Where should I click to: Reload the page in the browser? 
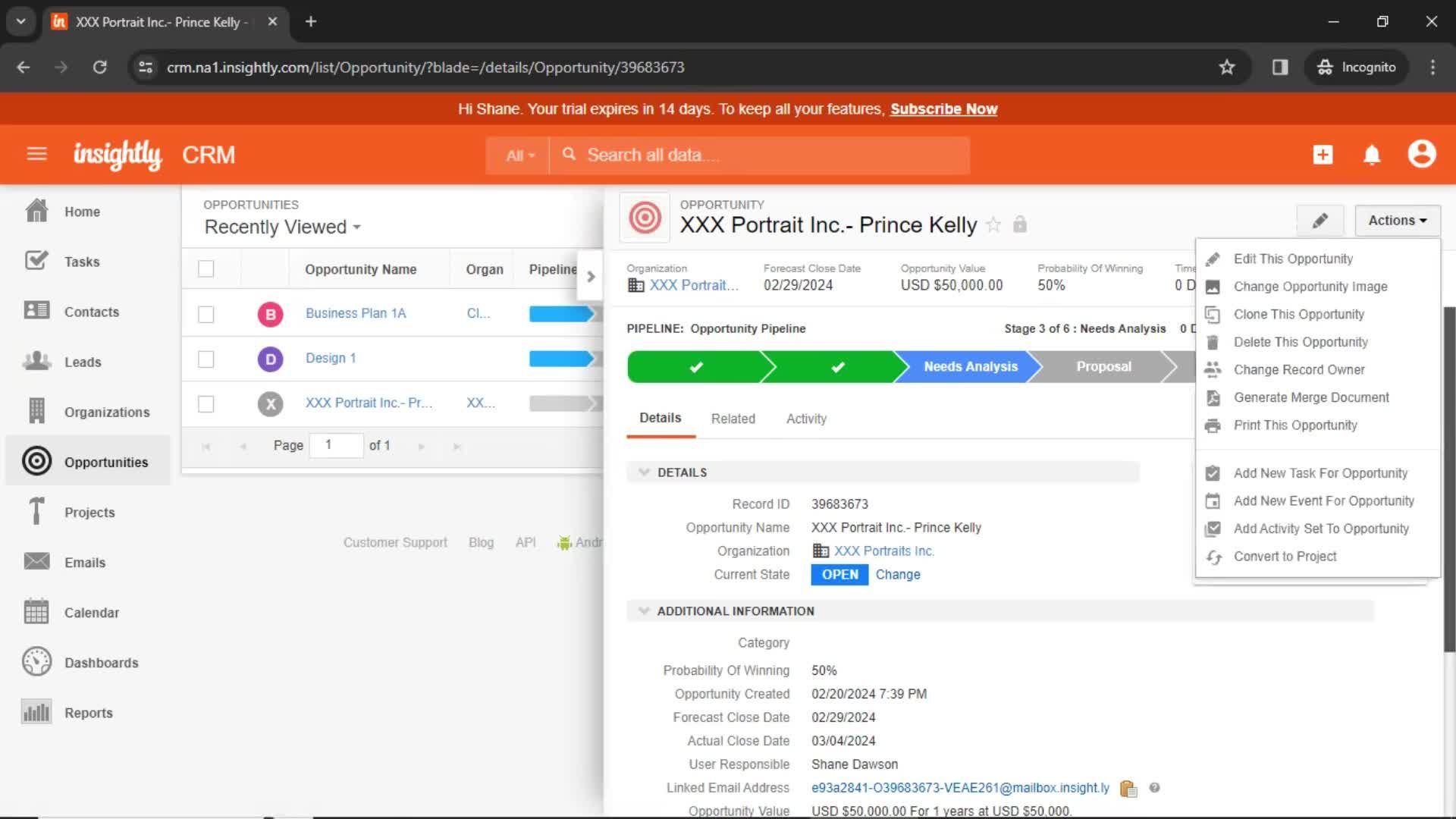[x=99, y=67]
